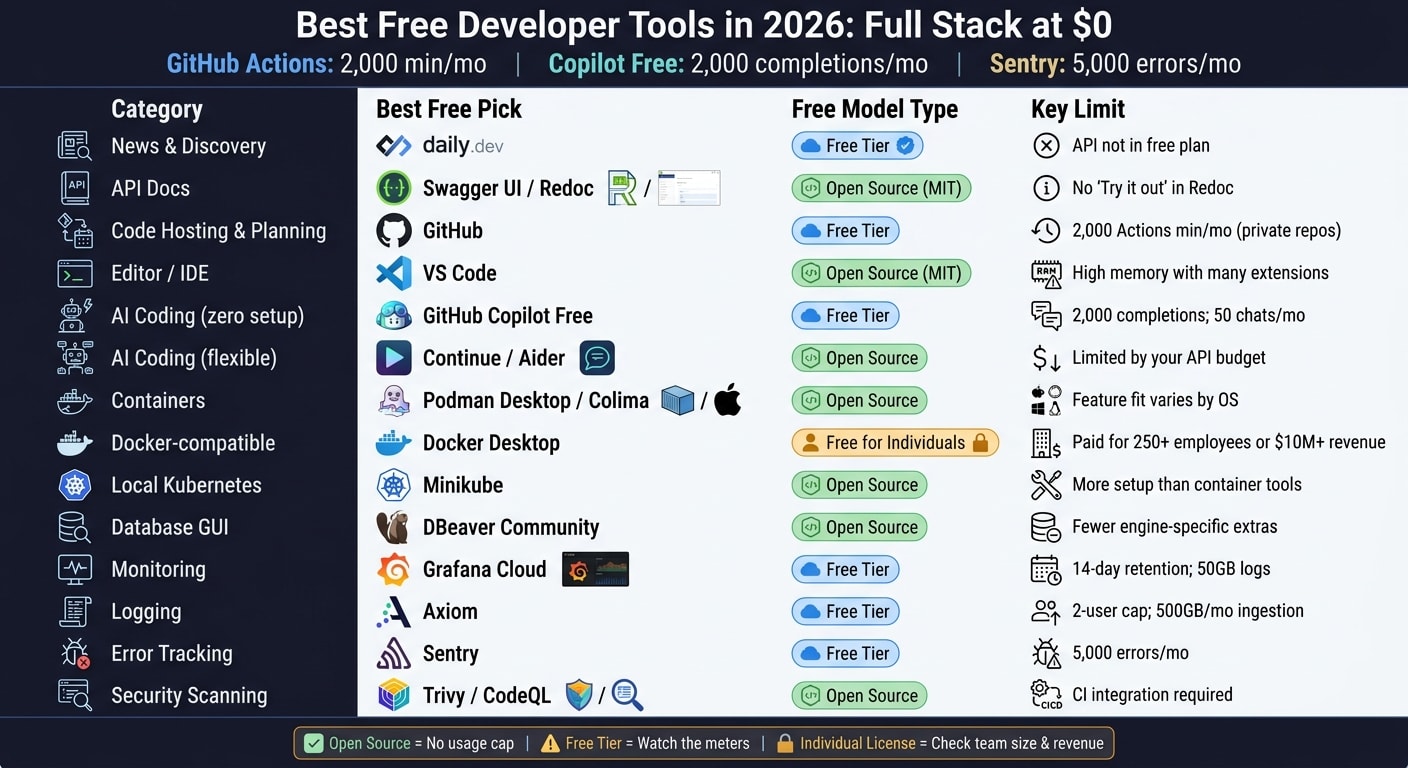Click the Open Source (MIT) badge for VS Code
Image resolution: width=1408 pixels, height=768 pixels.
881,273
